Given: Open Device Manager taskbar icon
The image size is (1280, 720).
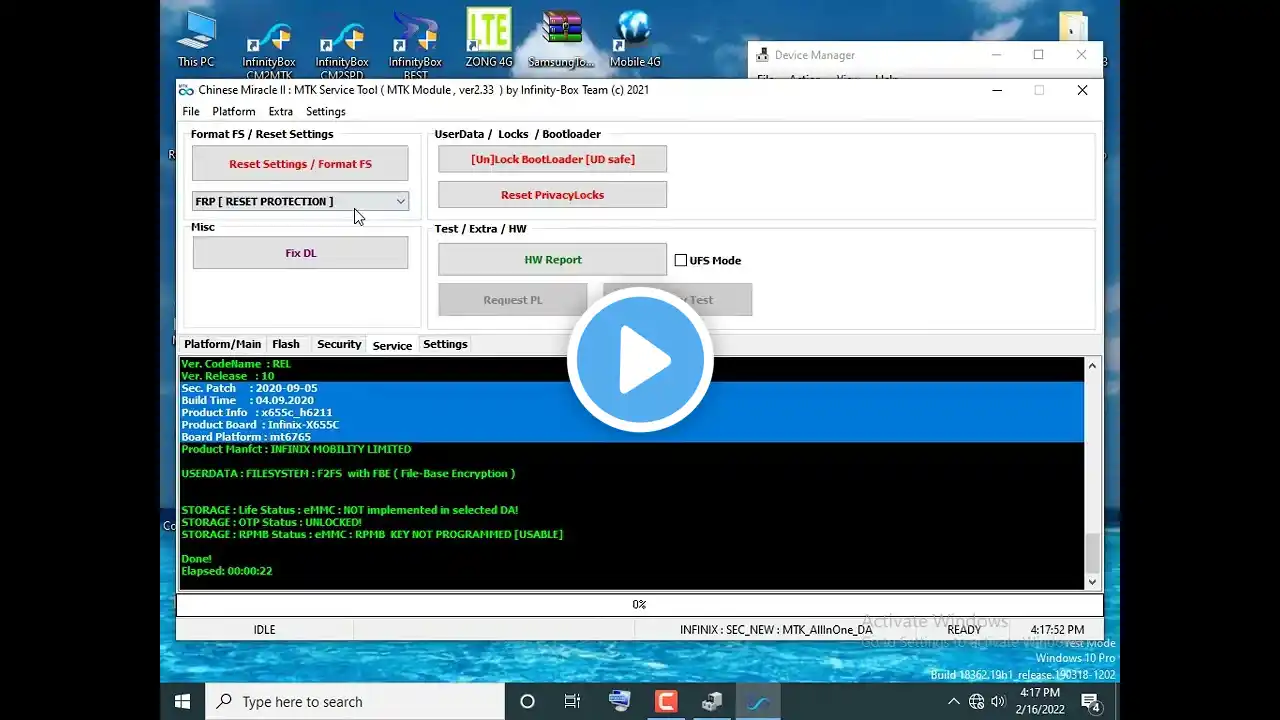Looking at the screenshot, I should pyautogui.click(x=712, y=701).
